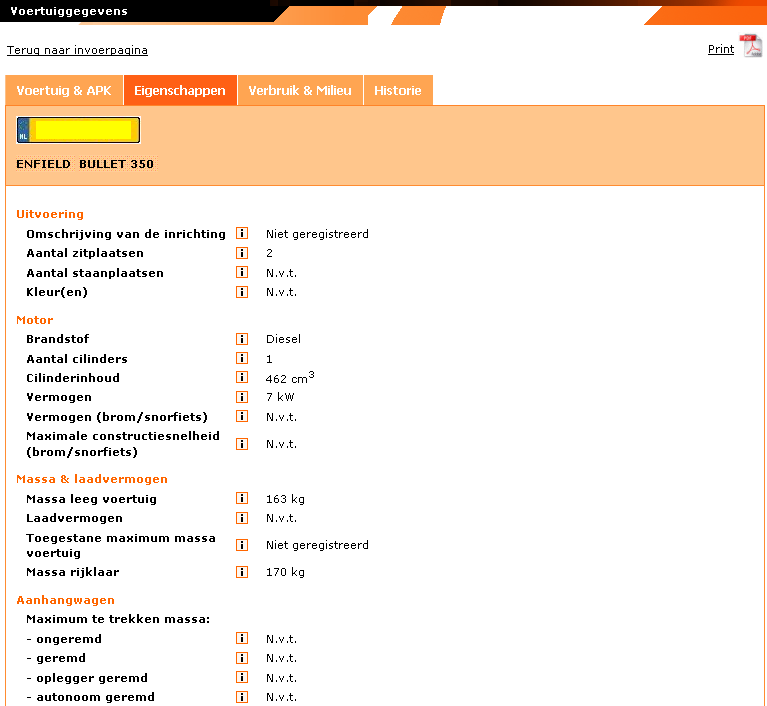This screenshot has height=706, width=767.
Task: Click the yellow license plate image
Action: coord(78,130)
